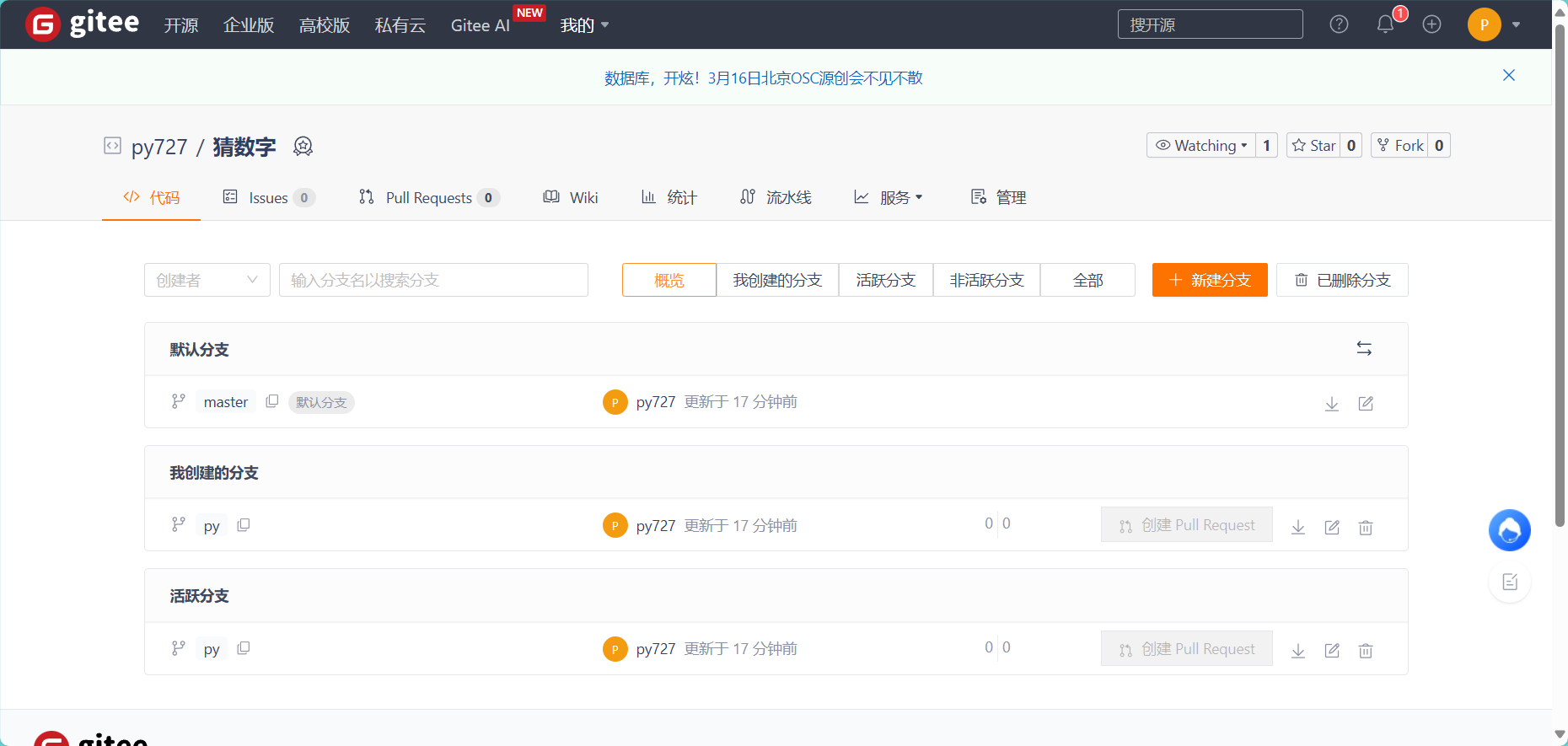Switch to the Issues tab
This screenshot has height=746, width=1568.
pos(268,197)
